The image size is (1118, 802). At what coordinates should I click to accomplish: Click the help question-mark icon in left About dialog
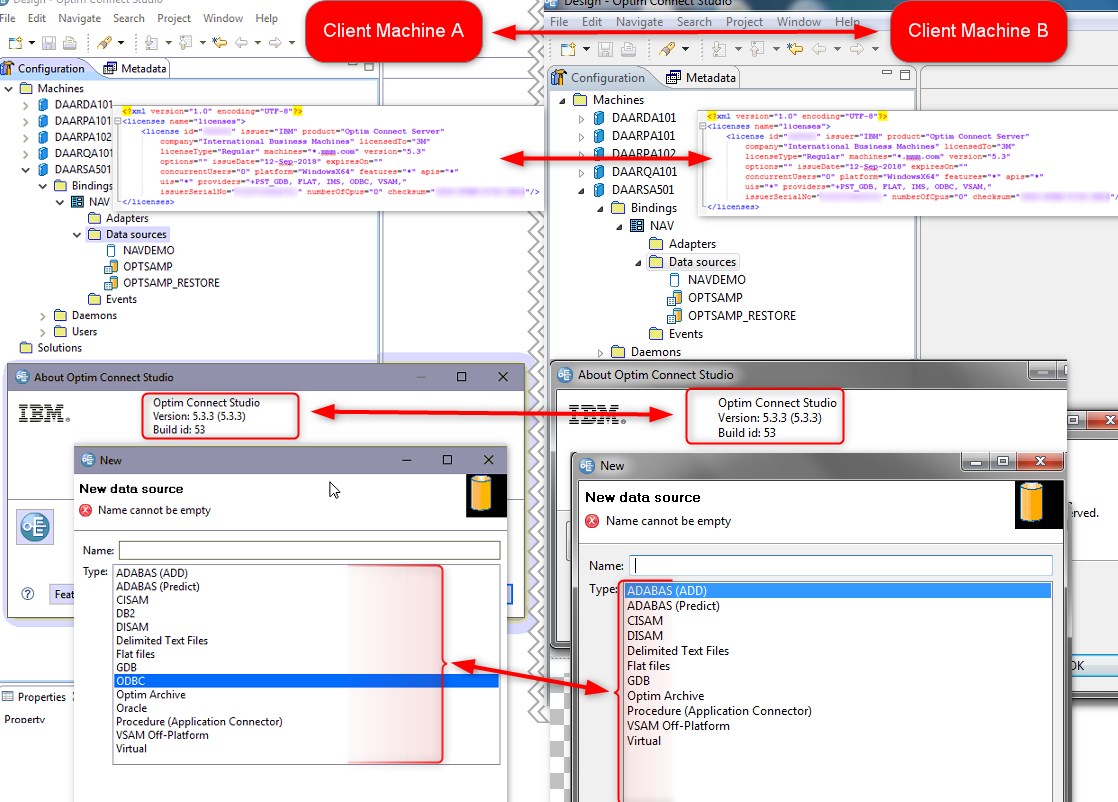click(28, 594)
